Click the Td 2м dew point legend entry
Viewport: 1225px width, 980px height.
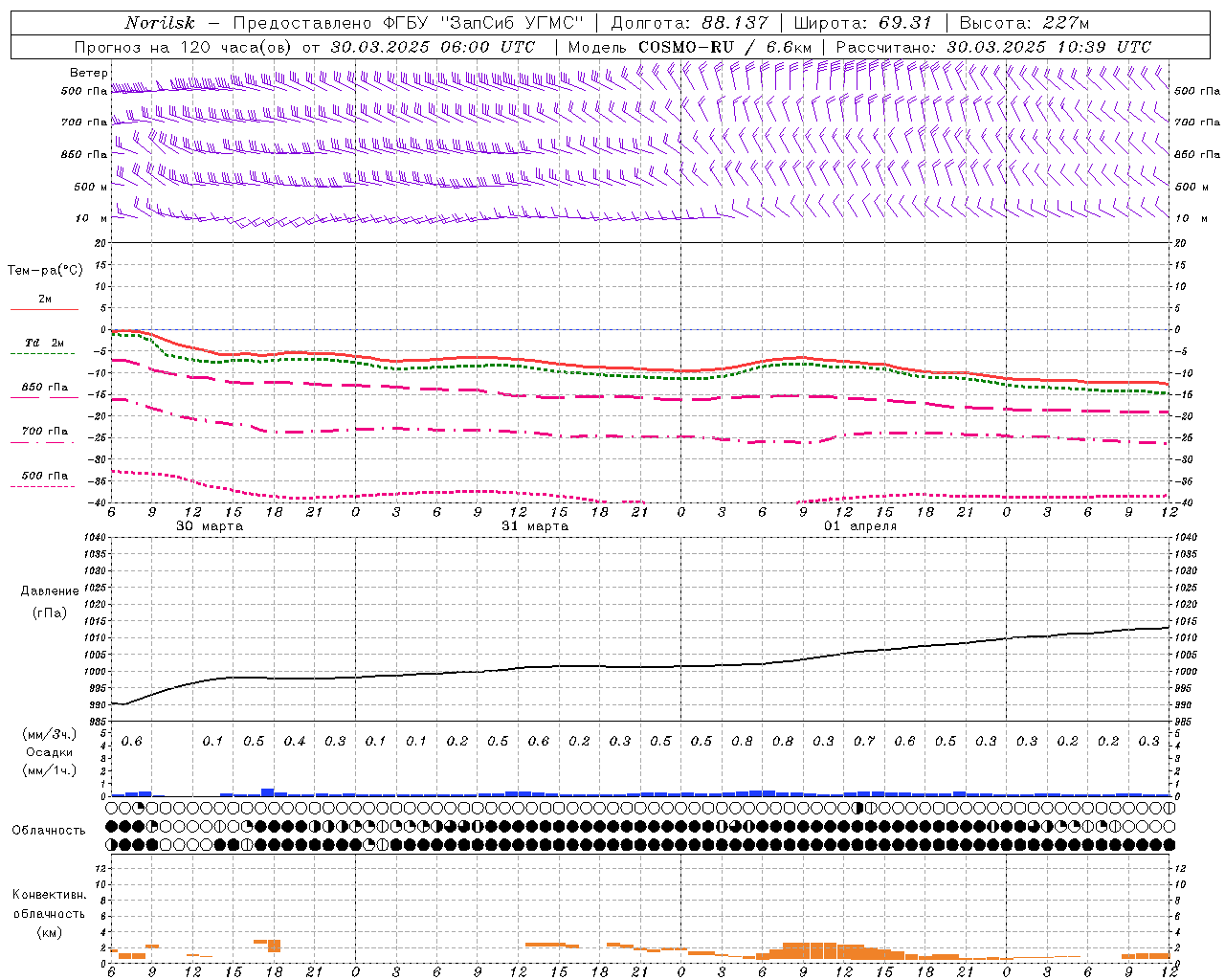click(45, 343)
